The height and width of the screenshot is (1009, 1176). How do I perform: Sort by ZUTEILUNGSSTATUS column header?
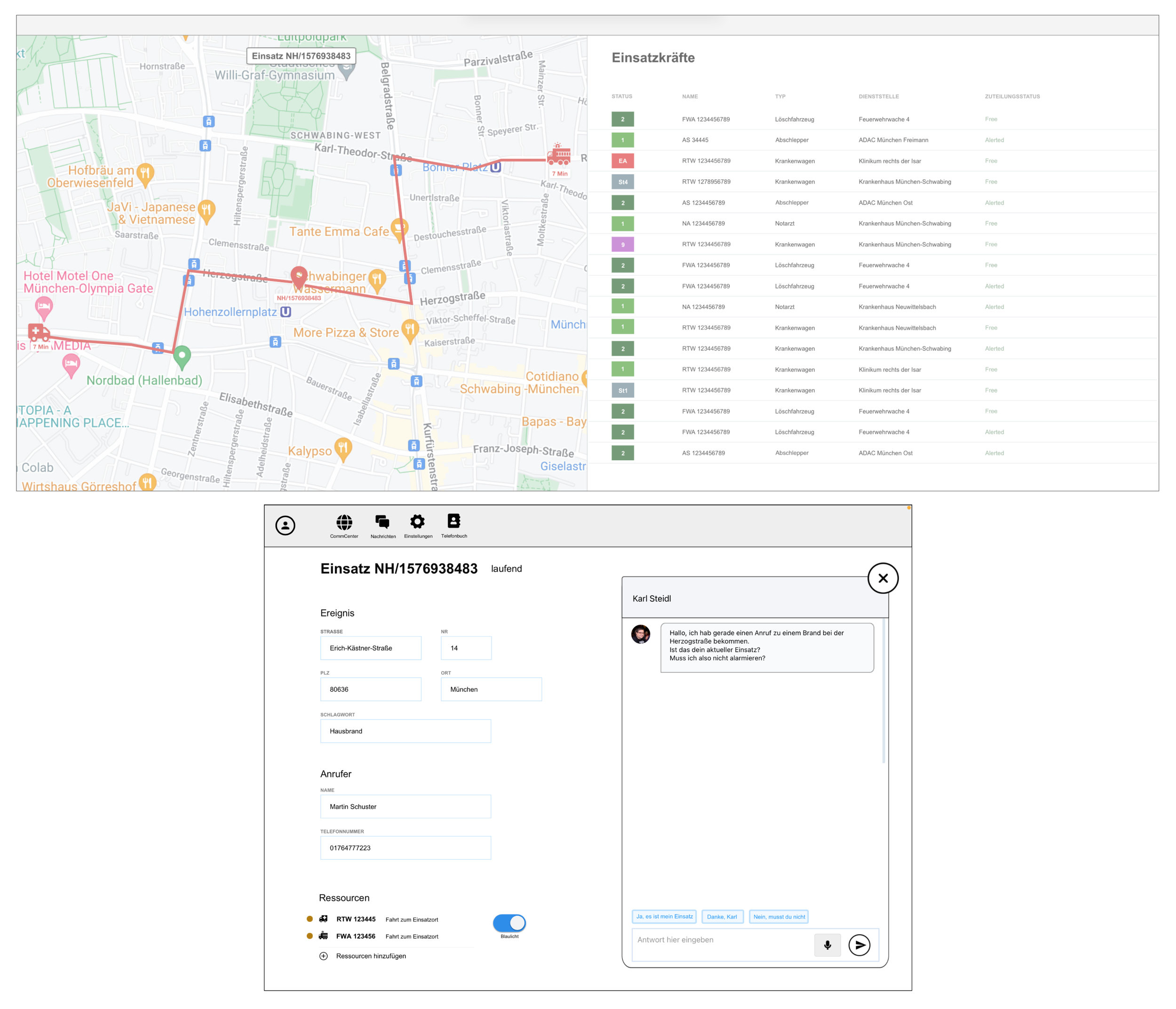coord(1012,96)
